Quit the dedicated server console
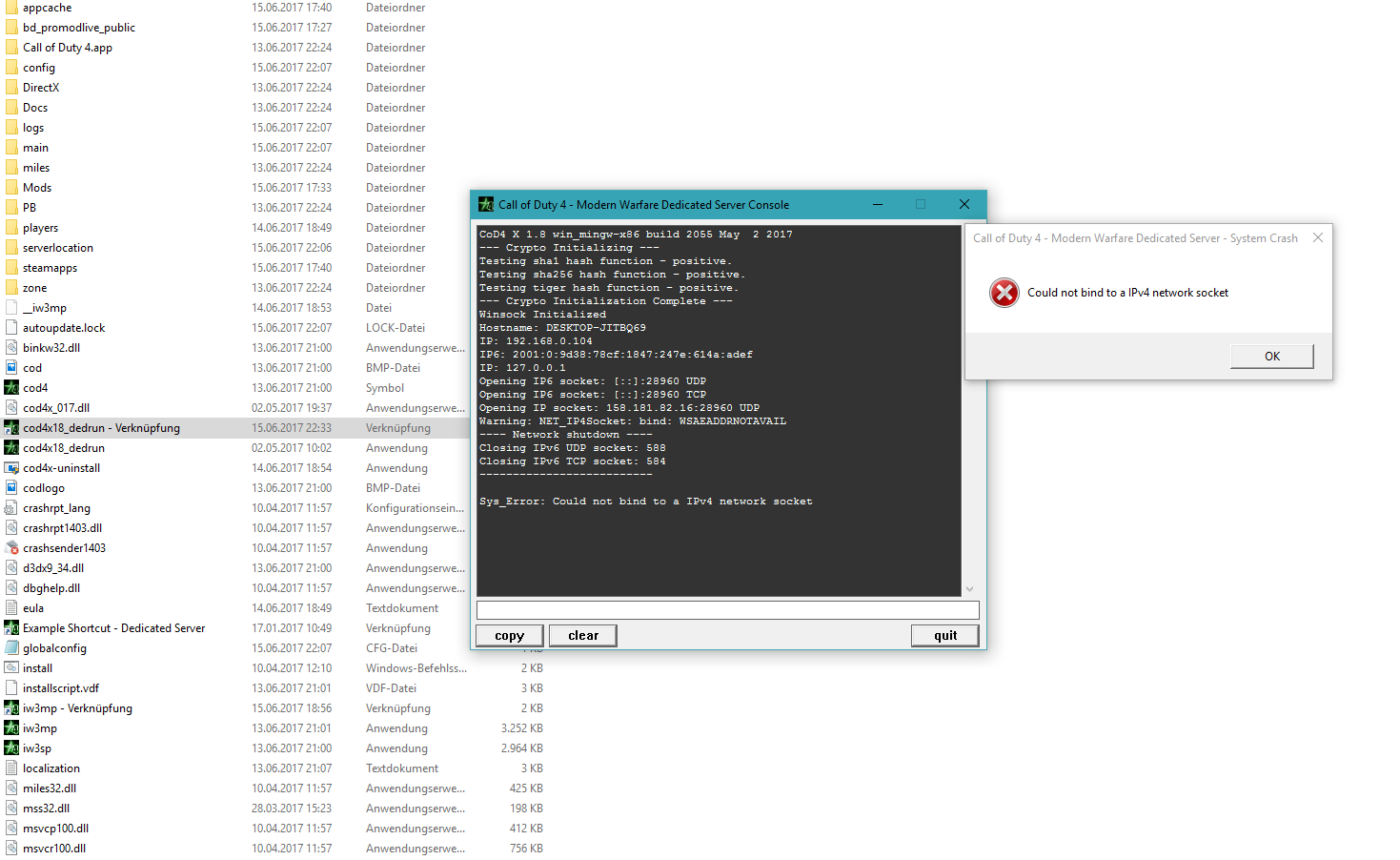Image resolution: width=1400 pixels, height=860 pixels. coord(945,636)
